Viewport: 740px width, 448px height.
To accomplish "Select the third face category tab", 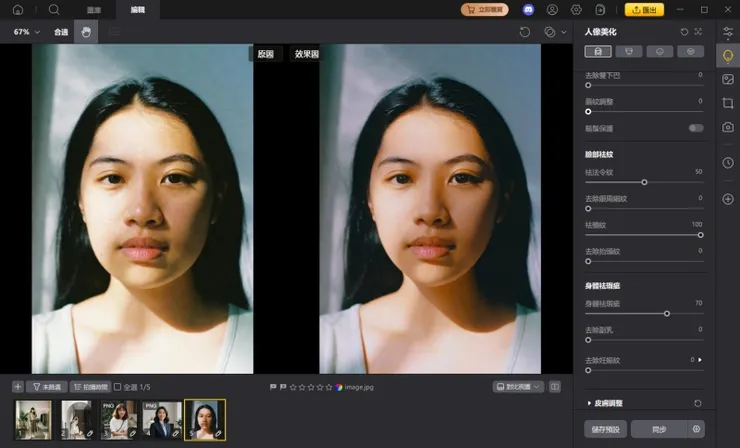I will point(660,51).
